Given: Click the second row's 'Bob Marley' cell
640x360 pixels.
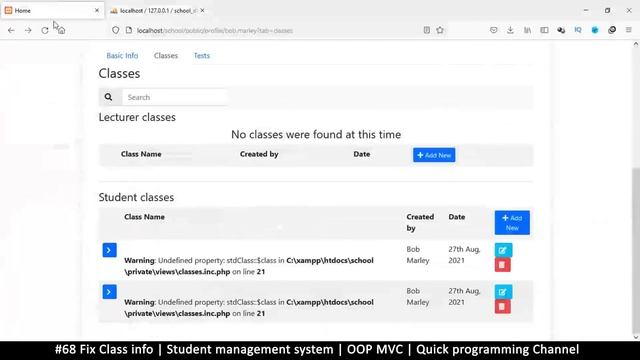Looking at the screenshot, I should [x=418, y=296].
